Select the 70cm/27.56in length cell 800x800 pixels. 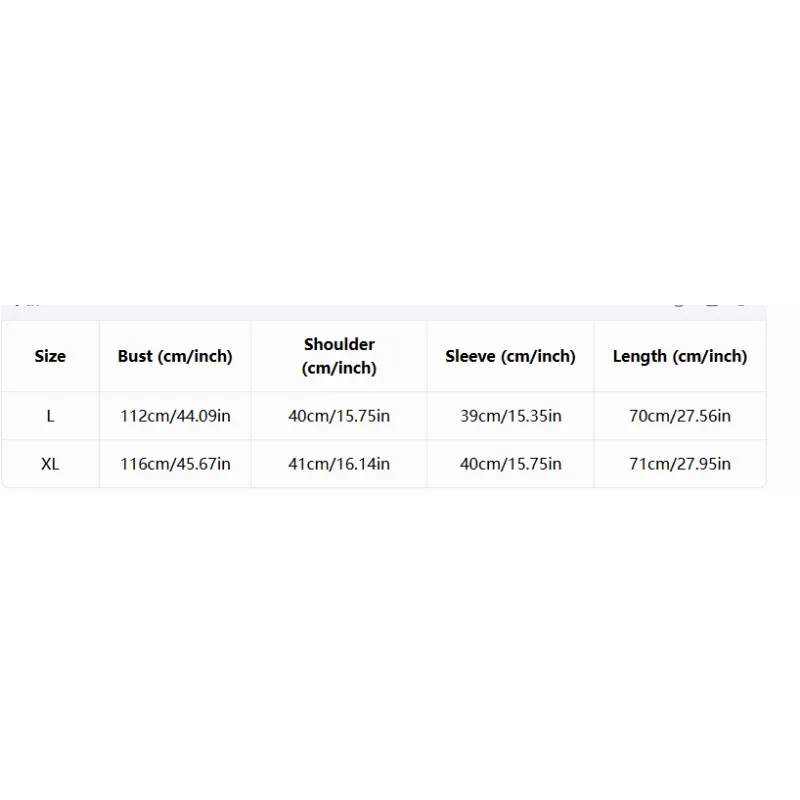680,416
